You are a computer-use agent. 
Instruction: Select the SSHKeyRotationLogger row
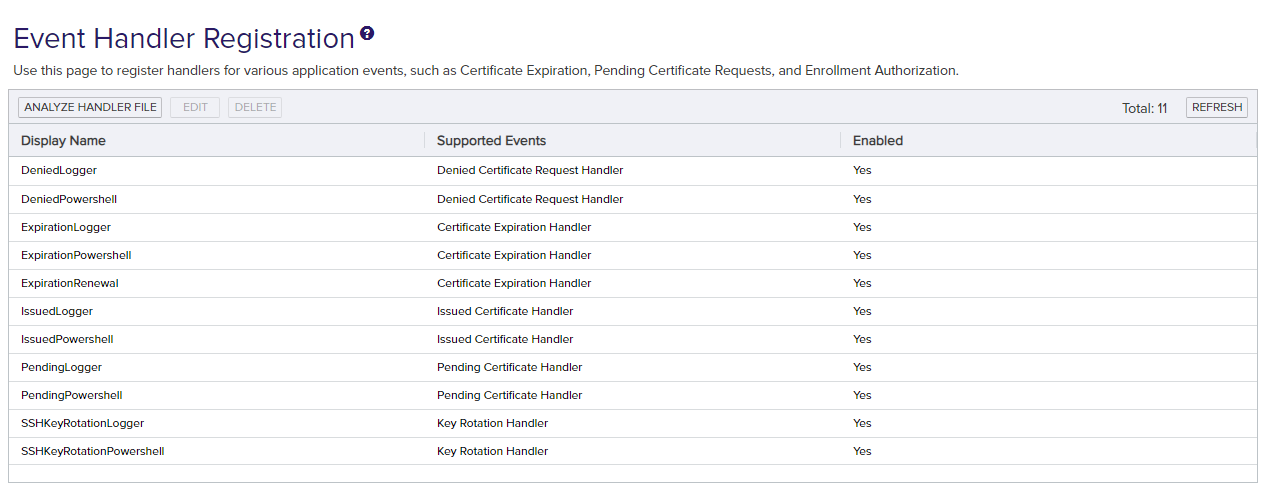click(x=82, y=423)
